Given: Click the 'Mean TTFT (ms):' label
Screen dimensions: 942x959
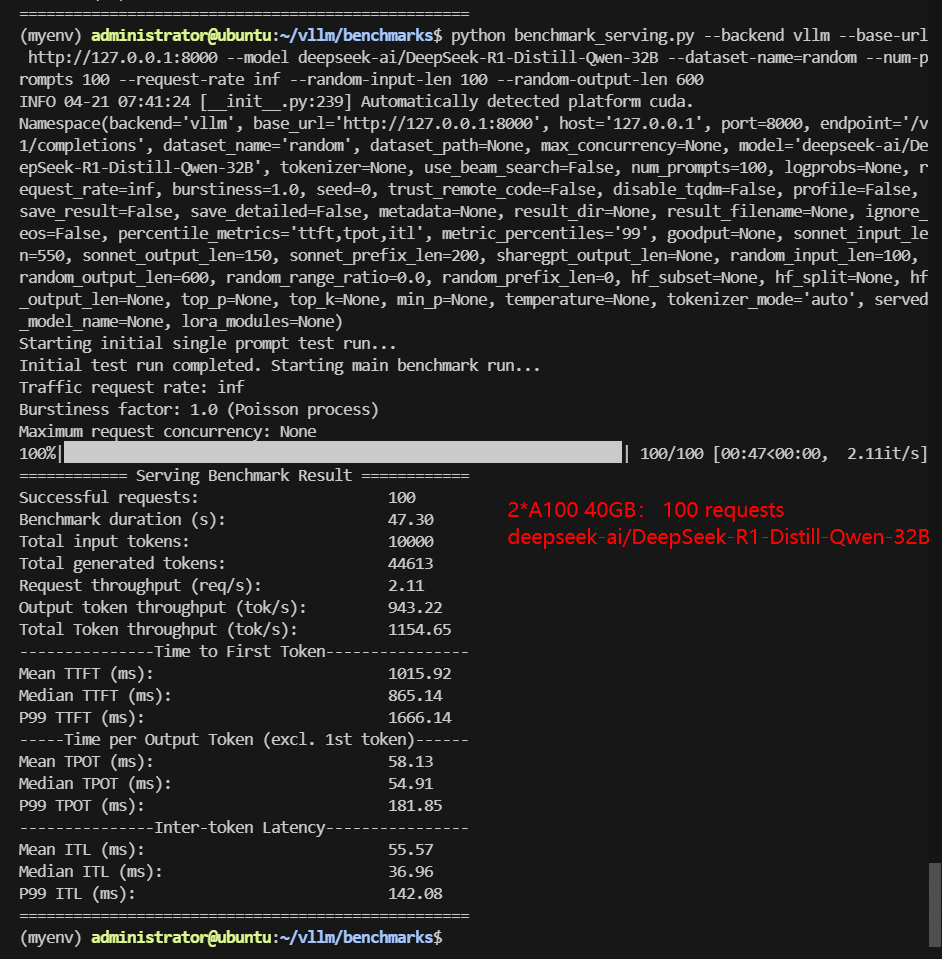Looking at the screenshot, I should click(86, 673).
